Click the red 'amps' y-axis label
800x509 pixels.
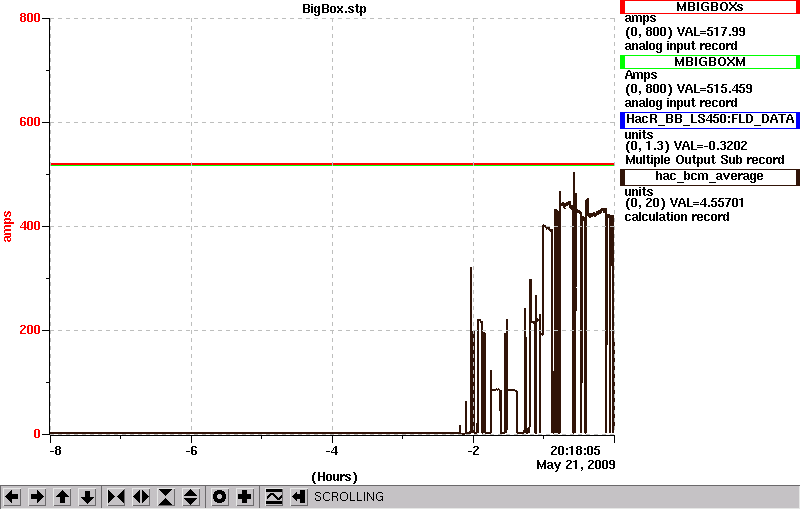coord(7,226)
